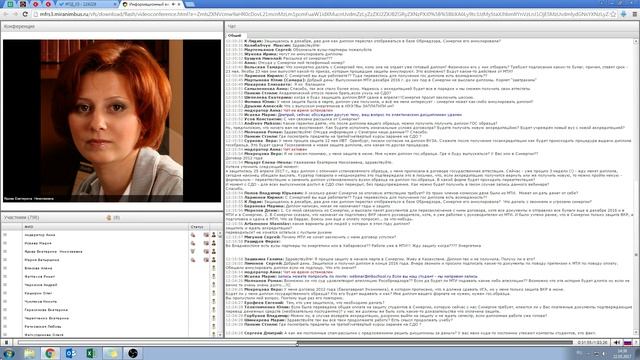Click the ФИО column header
This screenshot has width=640, height=360.
(x=105, y=227)
